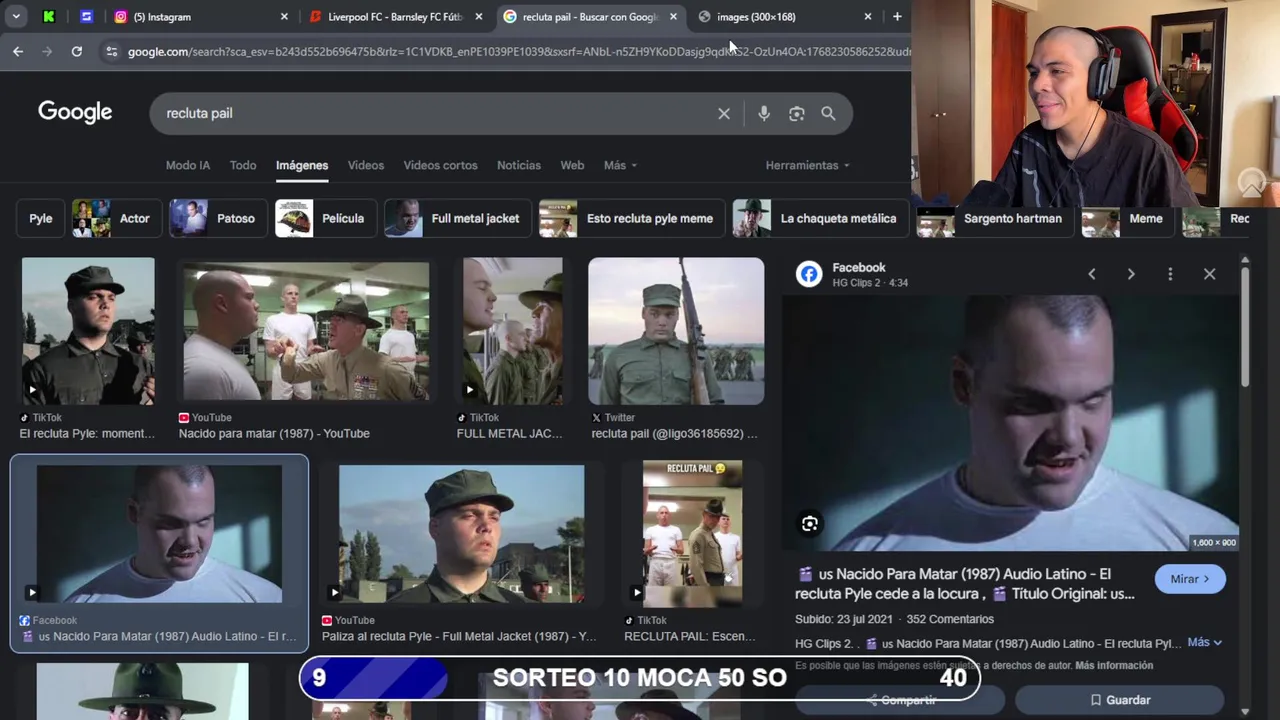Viewport: 1280px width, 720px height.
Task: Apply the La chaqueta metálica filter chip
Action: point(820,218)
